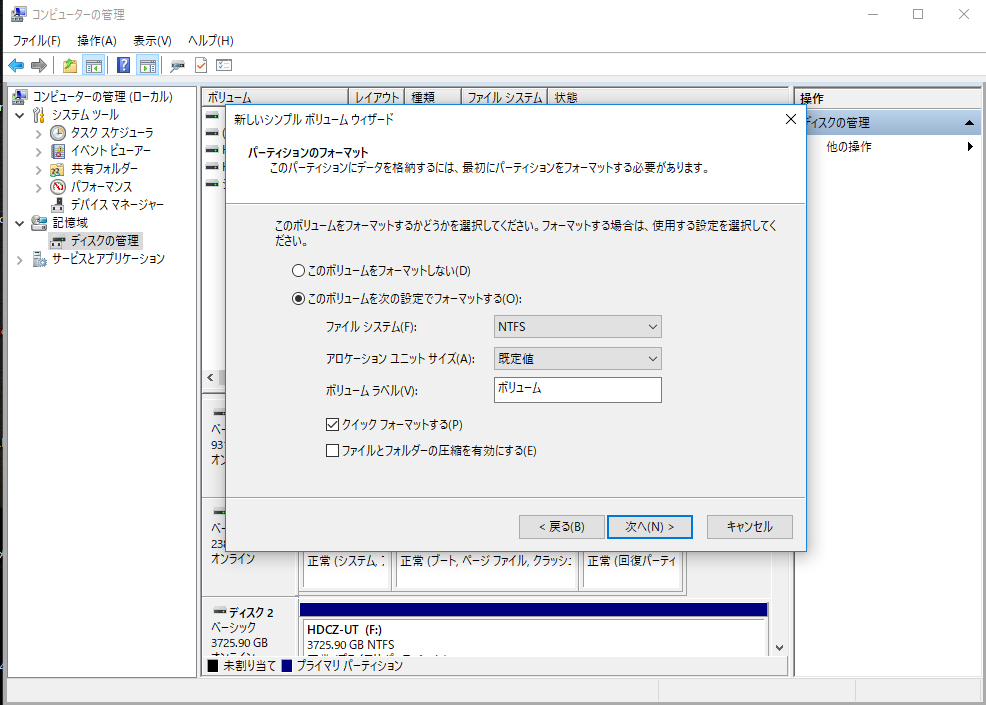Open デバイス マネージャー in the sidebar
This screenshot has height=705, width=986.
[x=117, y=205]
